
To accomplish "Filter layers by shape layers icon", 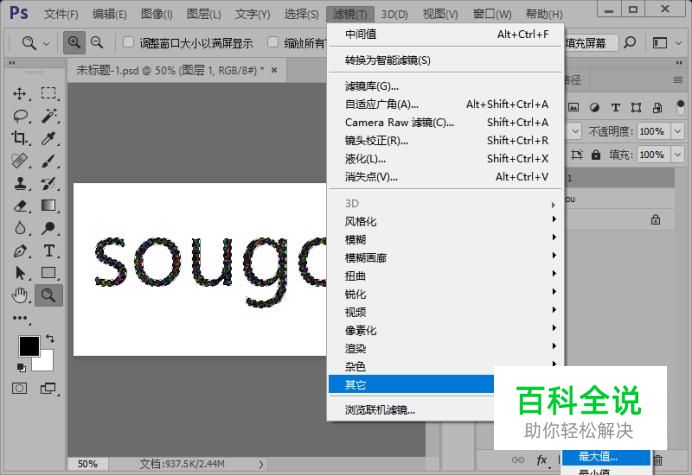I will tap(636, 108).
